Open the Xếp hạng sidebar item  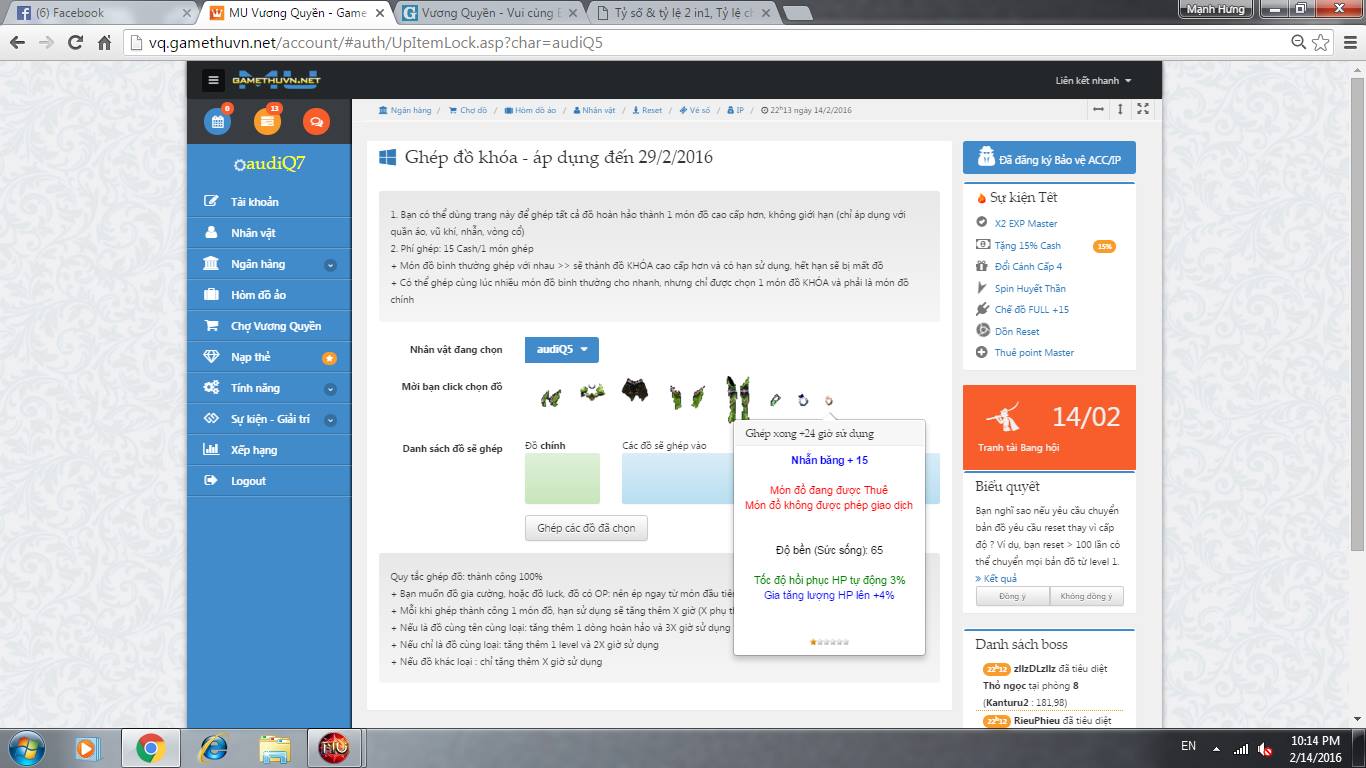point(269,450)
